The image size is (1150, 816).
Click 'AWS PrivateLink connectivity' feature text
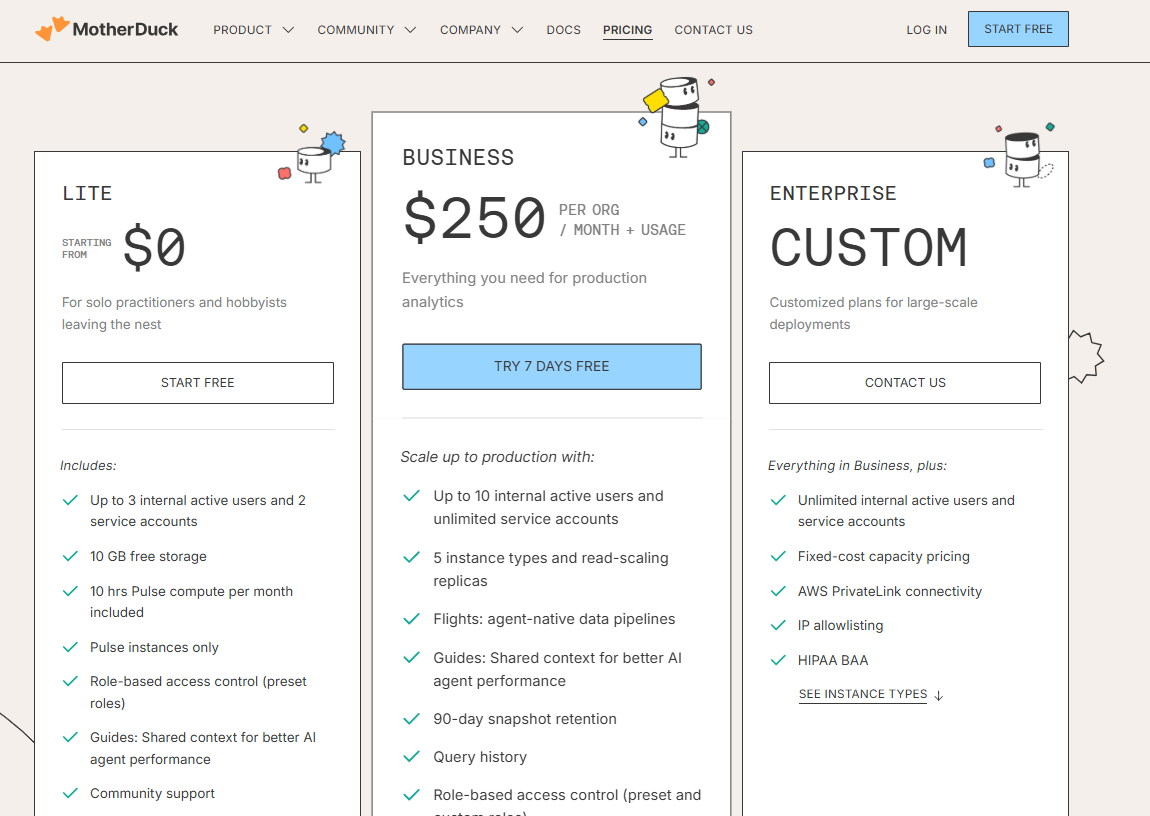(890, 592)
